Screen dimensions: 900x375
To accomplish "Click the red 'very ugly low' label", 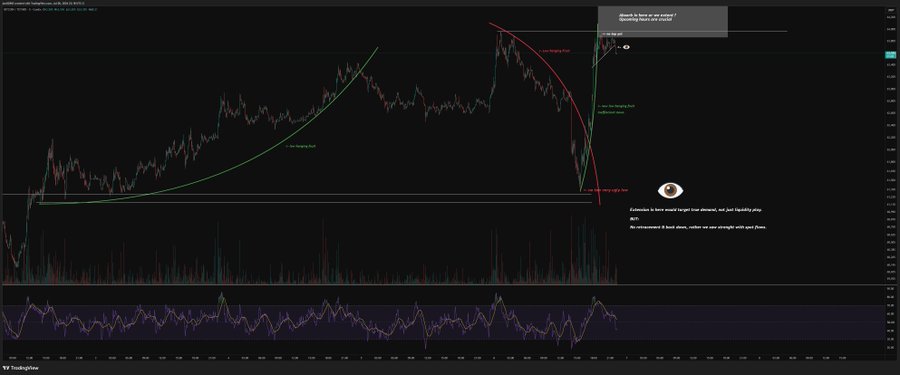I will point(605,190).
